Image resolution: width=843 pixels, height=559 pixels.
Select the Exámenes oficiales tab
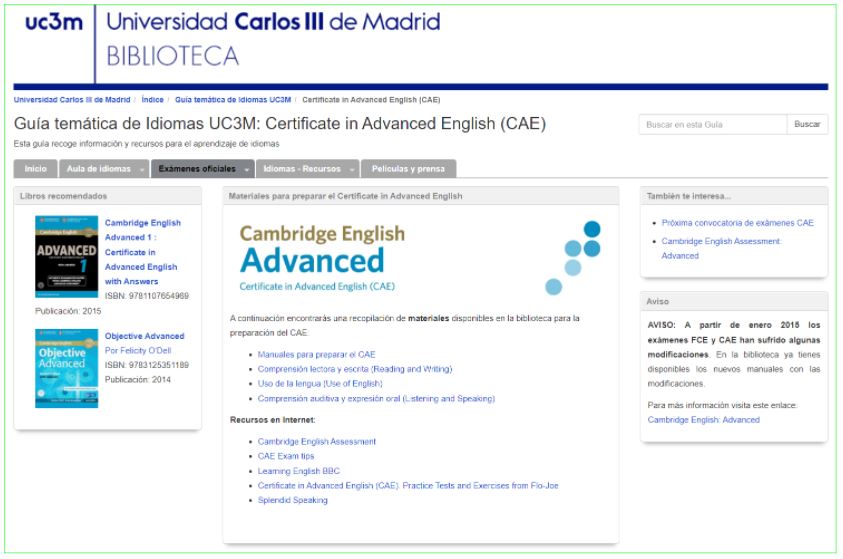(x=197, y=169)
